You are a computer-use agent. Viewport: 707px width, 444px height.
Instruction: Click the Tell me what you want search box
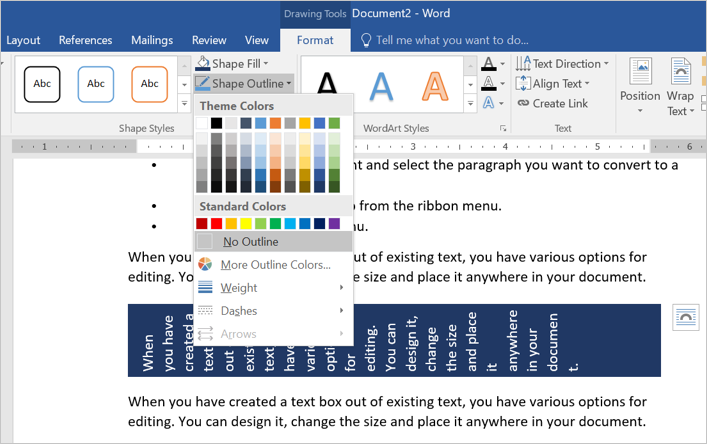(450, 40)
